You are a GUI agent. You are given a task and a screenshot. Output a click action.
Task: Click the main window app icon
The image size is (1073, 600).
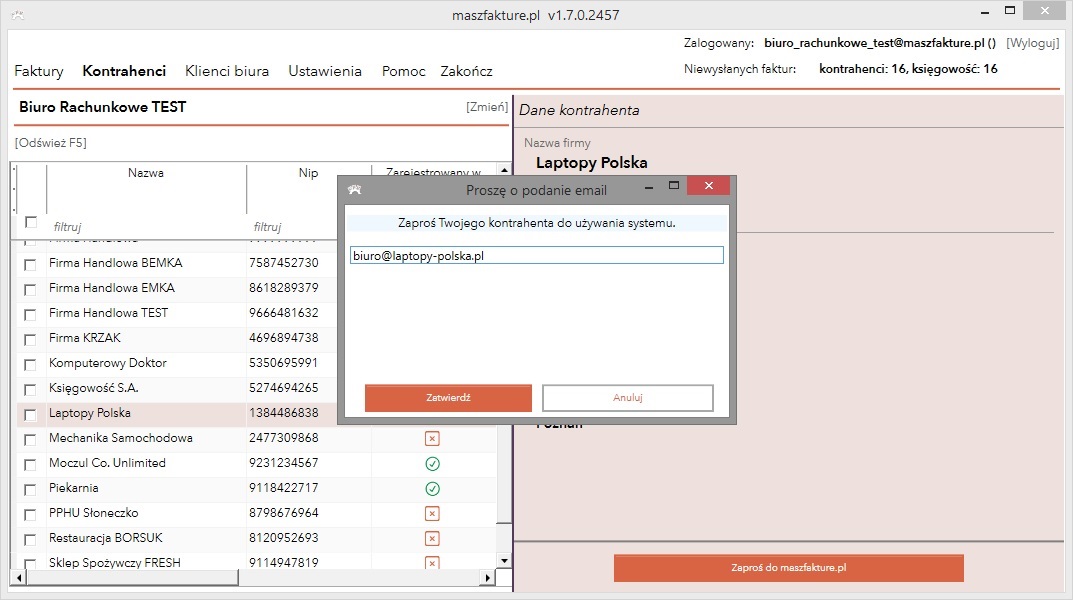[18, 14]
